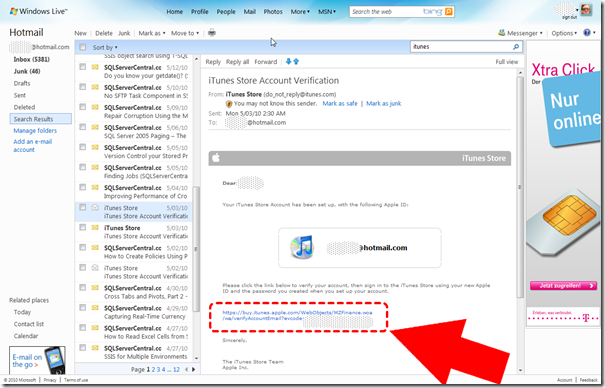This screenshot has width=605, height=388.
Task: Check the 5/06/10 SQLServerCentral message
Action: click(x=83, y=127)
